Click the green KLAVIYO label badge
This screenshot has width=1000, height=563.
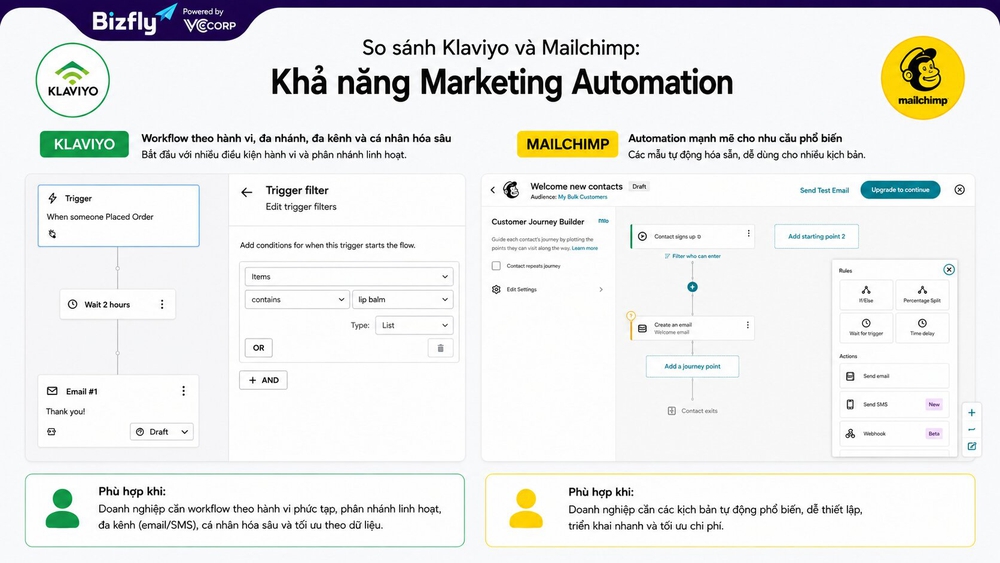coord(84,144)
